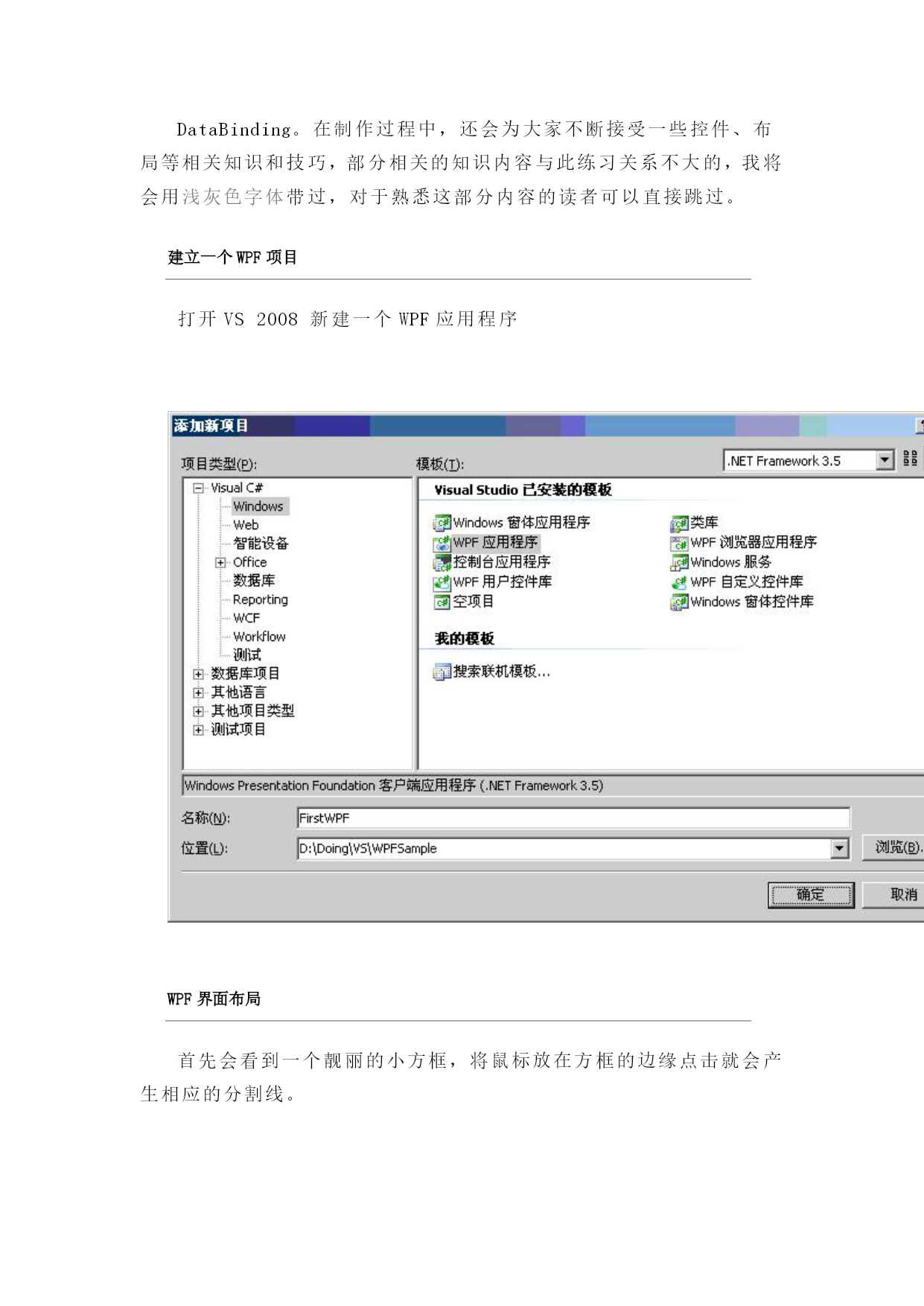Open the .NET Framework 3.5 dropdown
This screenshot has height=1306, width=924.
[x=885, y=460]
